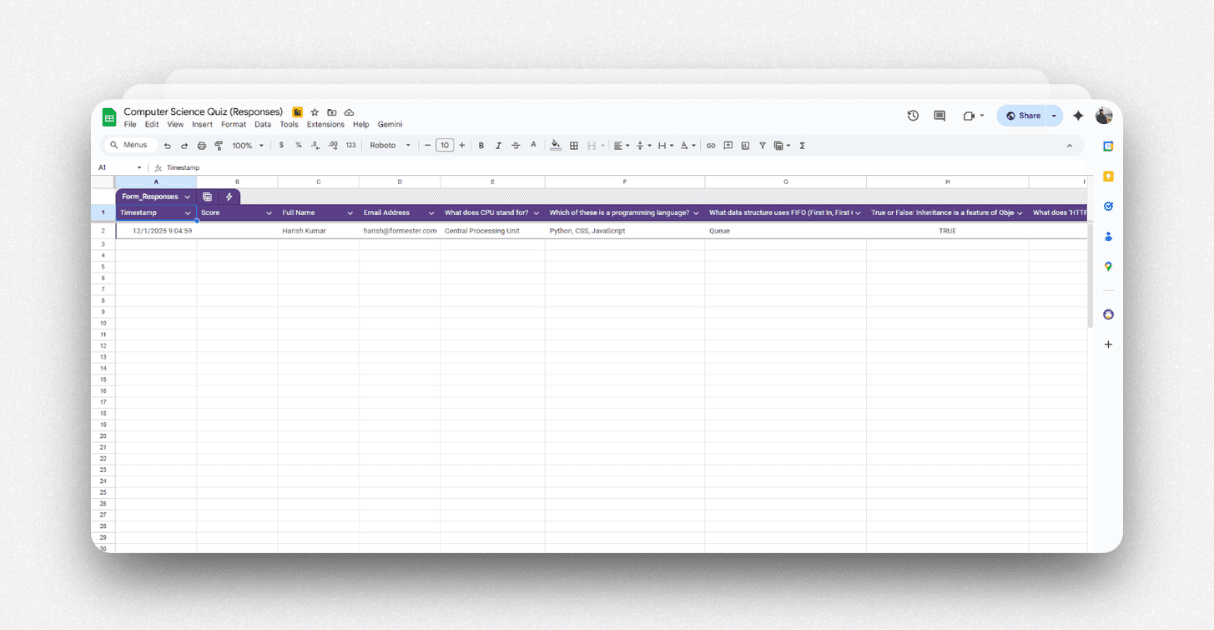Click the Share button

pyautogui.click(x=1028, y=115)
